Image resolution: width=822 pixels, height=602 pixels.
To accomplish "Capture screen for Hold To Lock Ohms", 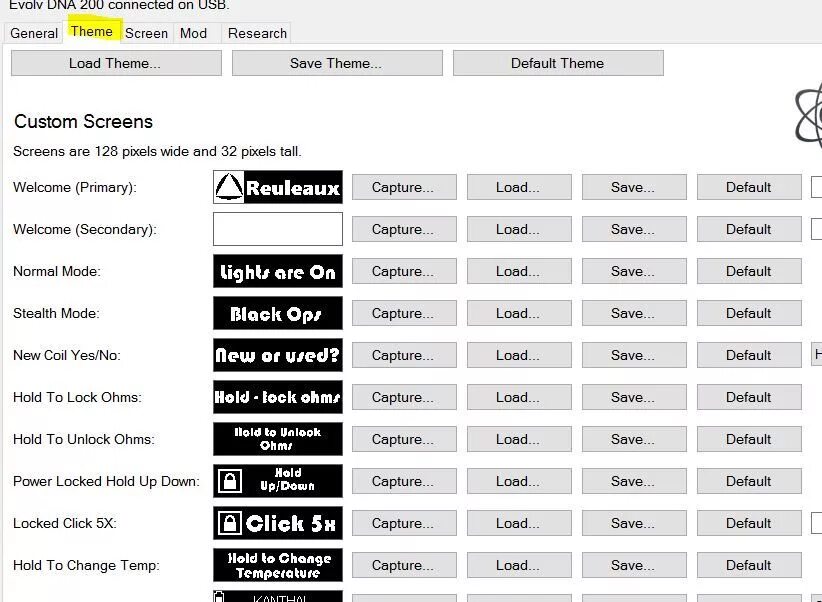I will coord(404,397).
